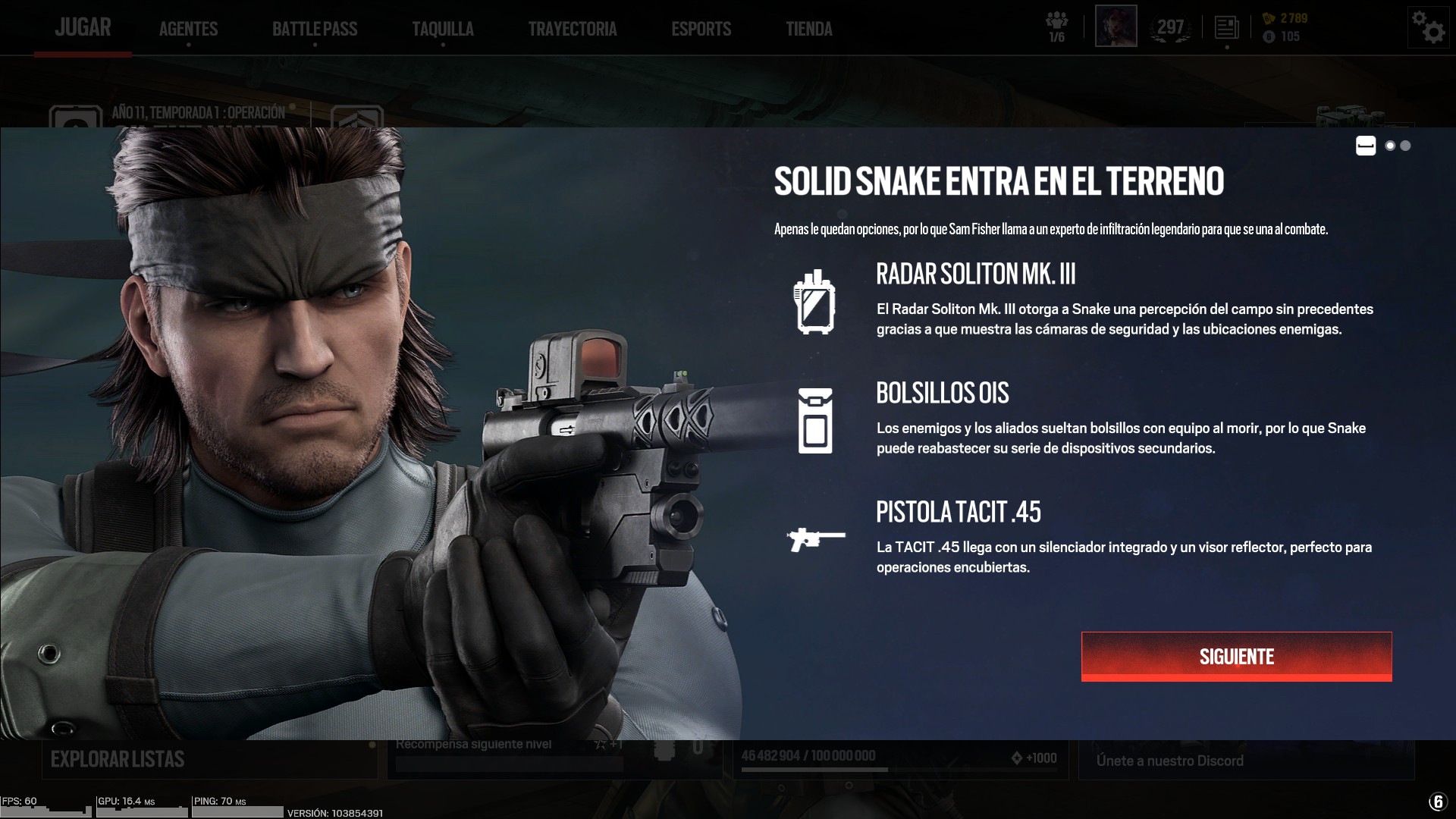1456x819 pixels.
Task: Click the Únete a nuestro Discord link
Action: point(1170,761)
